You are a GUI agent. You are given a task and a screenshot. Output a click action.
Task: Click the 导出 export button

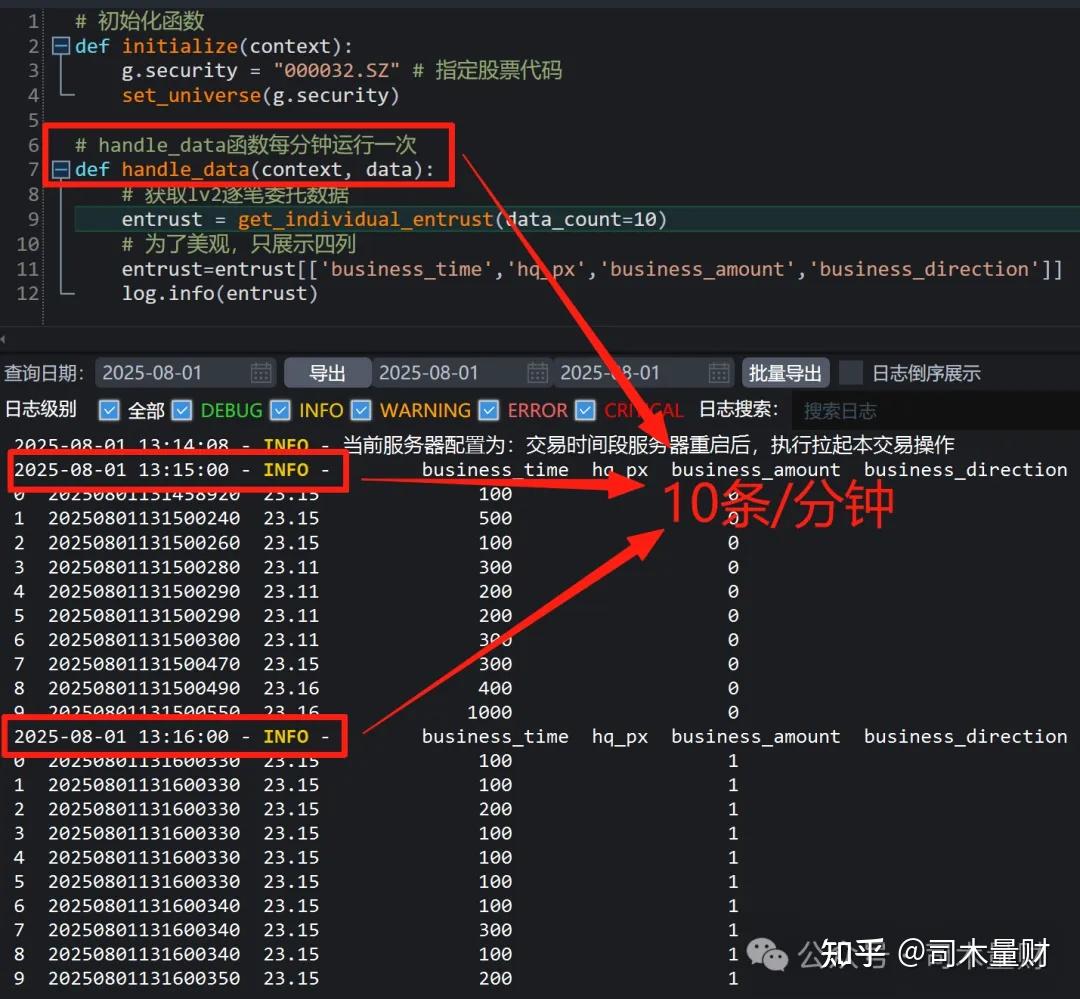tap(327, 372)
